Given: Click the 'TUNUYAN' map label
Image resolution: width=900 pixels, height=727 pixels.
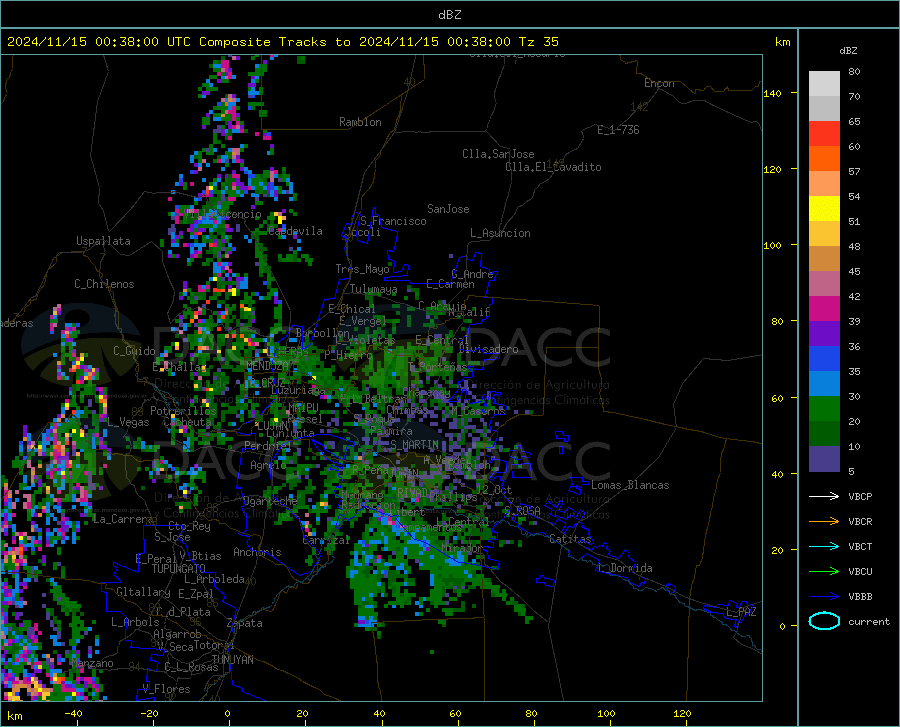Looking at the screenshot, I should point(232,660).
